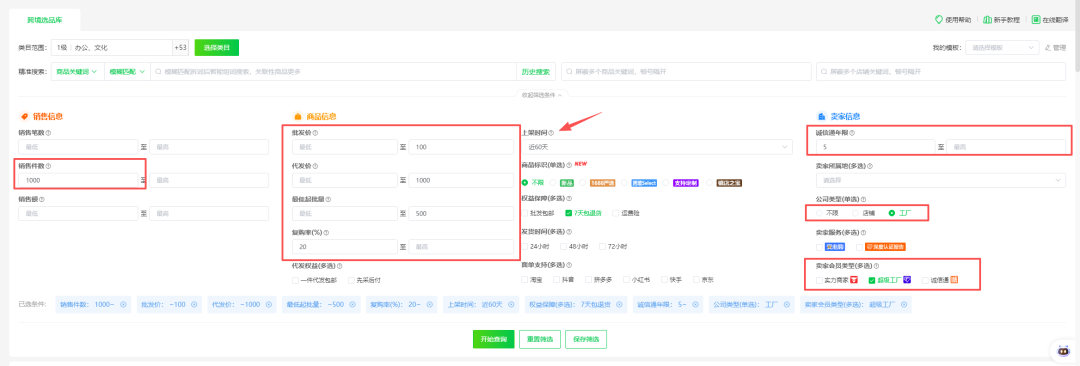The width and height of the screenshot is (1080, 366).
Task: Select the 不限 product label radio
Action: (526, 183)
